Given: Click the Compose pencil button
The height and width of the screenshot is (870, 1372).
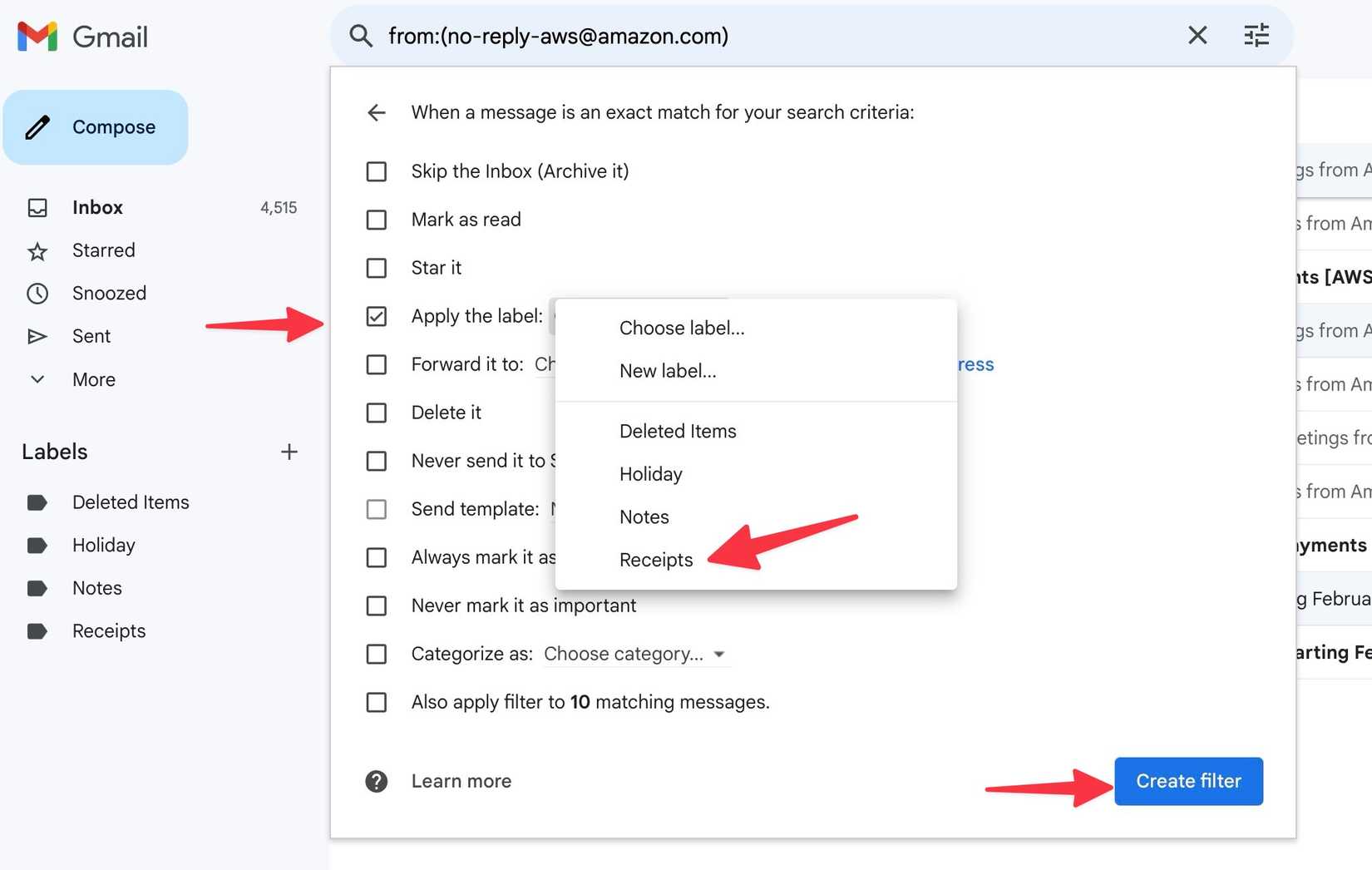Looking at the screenshot, I should pyautogui.click(x=96, y=127).
